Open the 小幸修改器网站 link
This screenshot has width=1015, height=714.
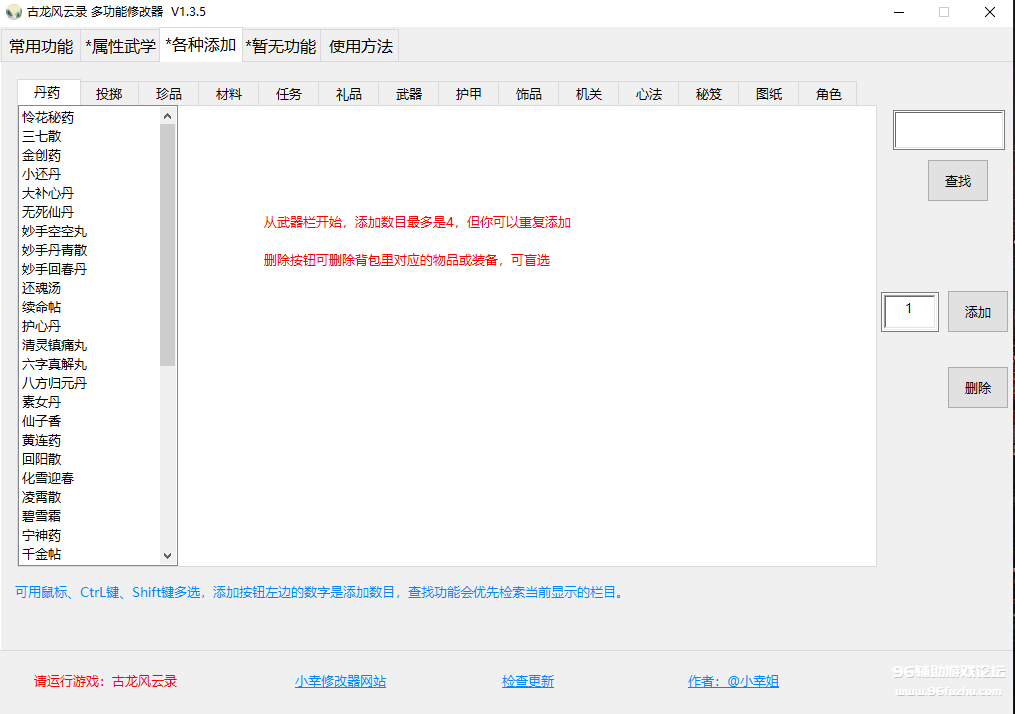pyautogui.click(x=340, y=681)
